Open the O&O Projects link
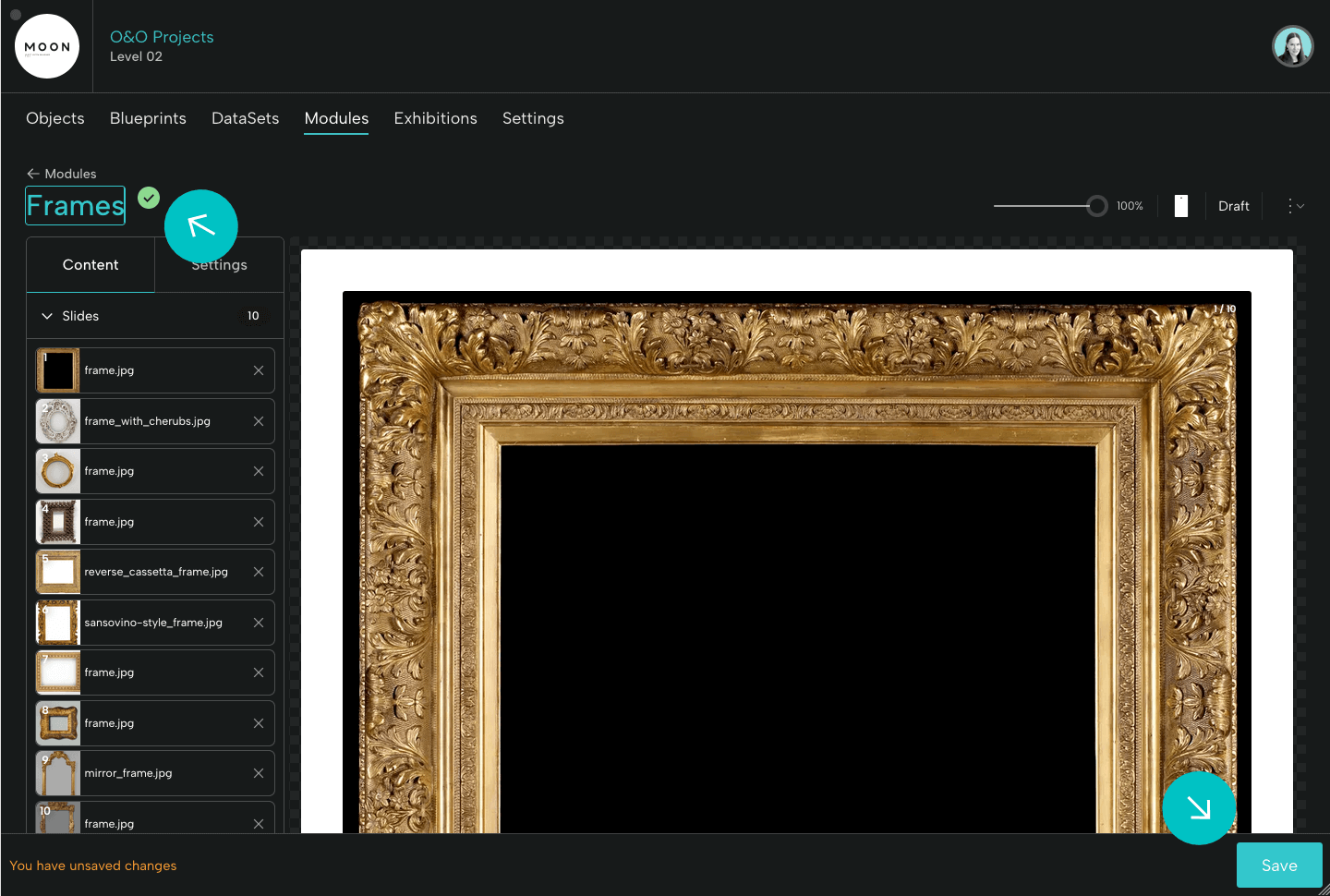The width and height of the screenshot is (1330, 896). tap(162, 36)
